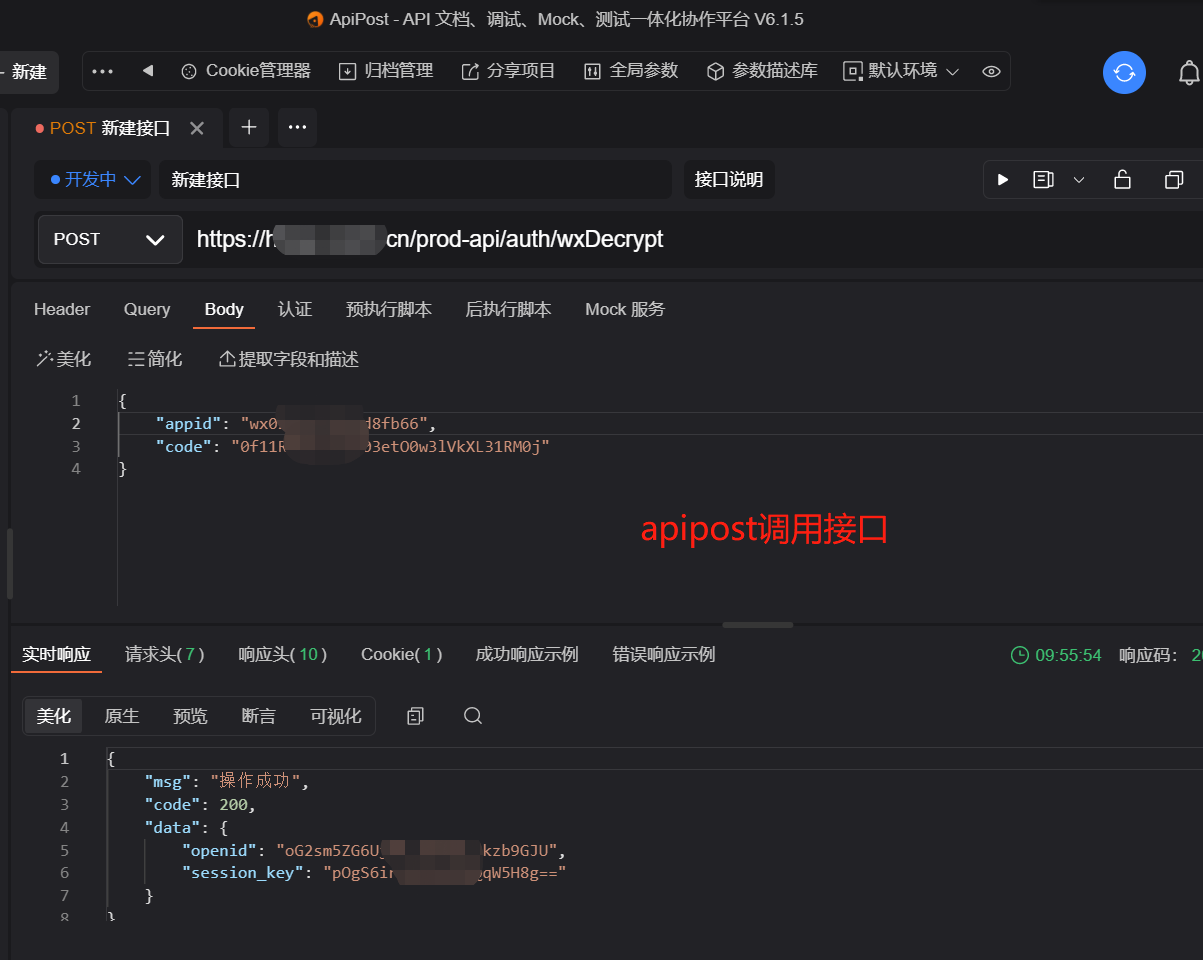Select the Body tab
This screenshot has height=960, width=1203.
(224, 309)
